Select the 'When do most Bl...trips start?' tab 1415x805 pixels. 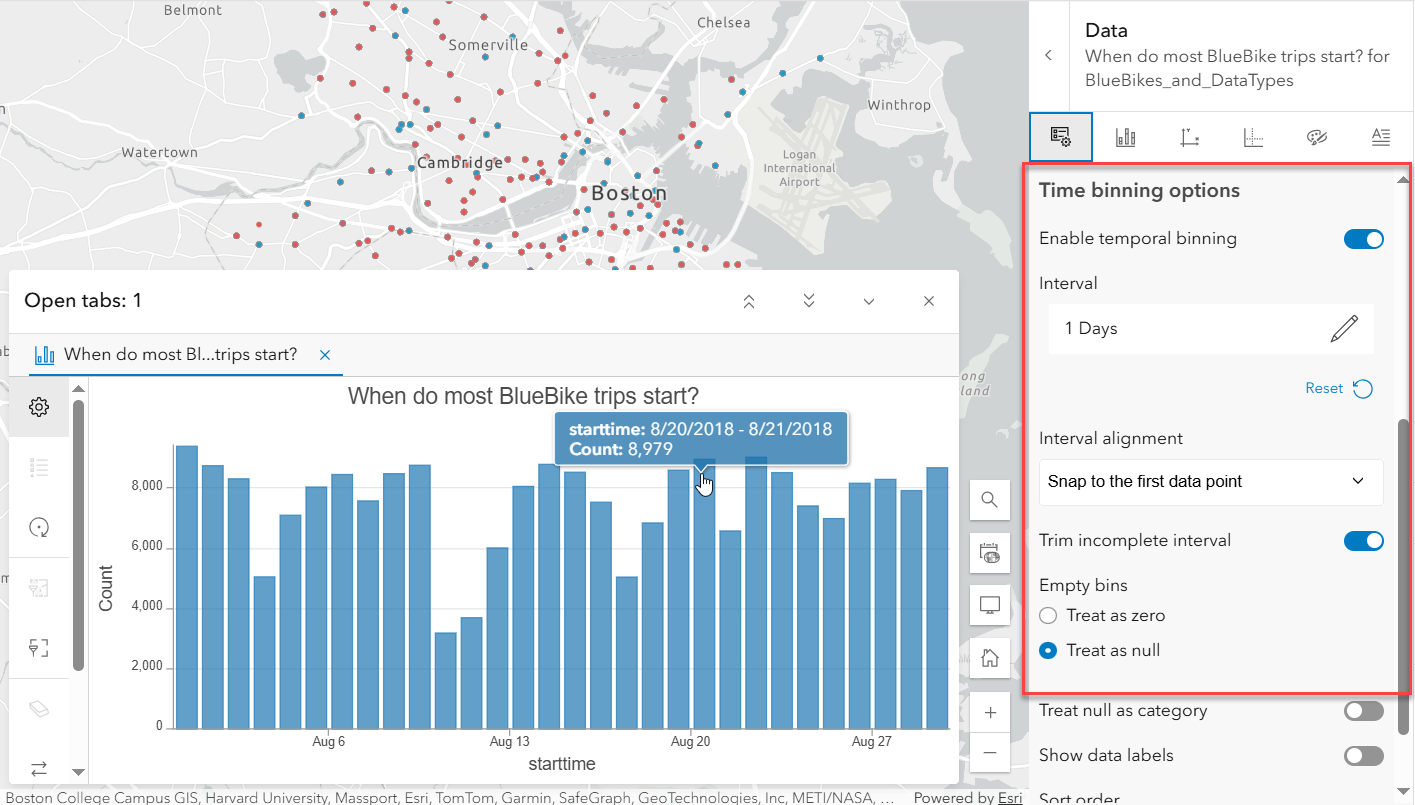180,355
